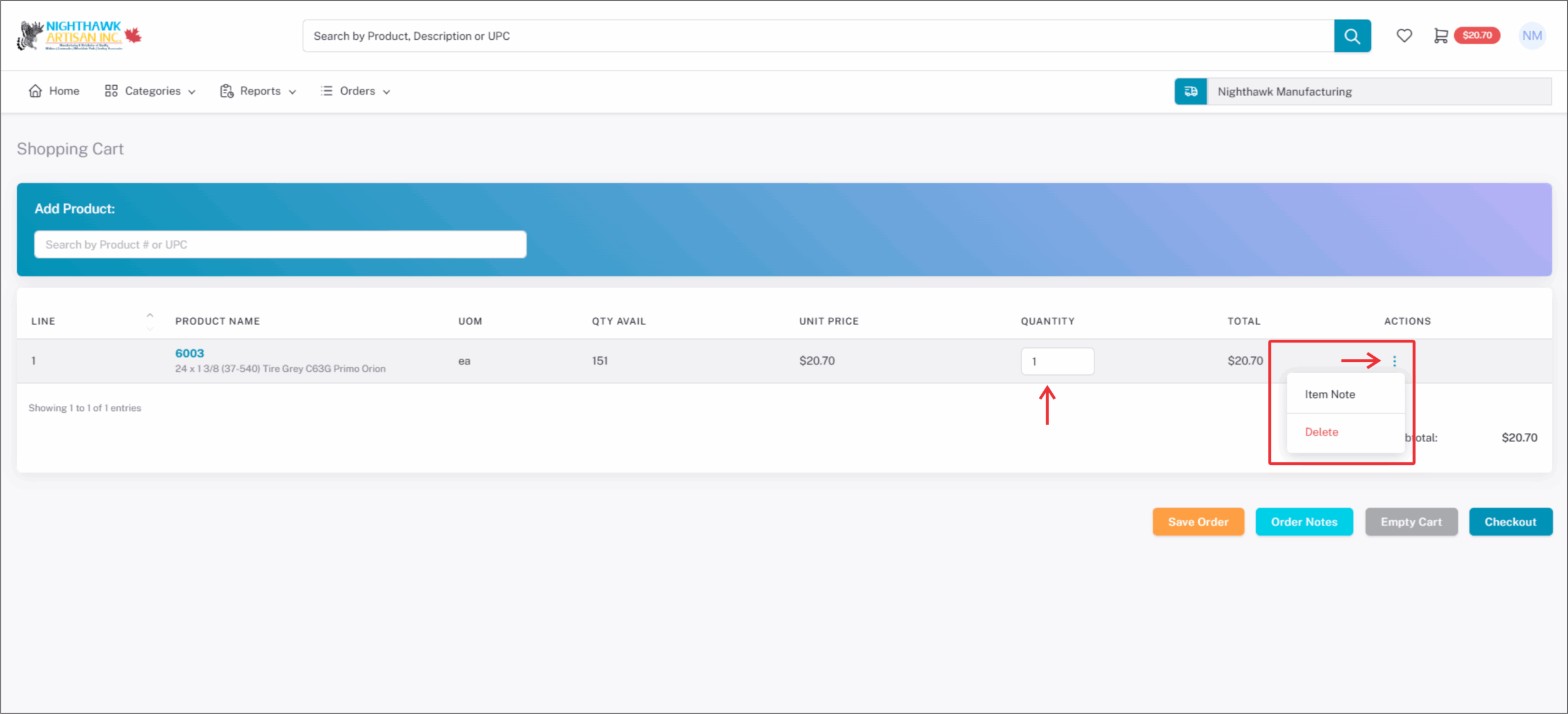Click the Home house icon
The image size is (1568, 714).
[36, 91]
